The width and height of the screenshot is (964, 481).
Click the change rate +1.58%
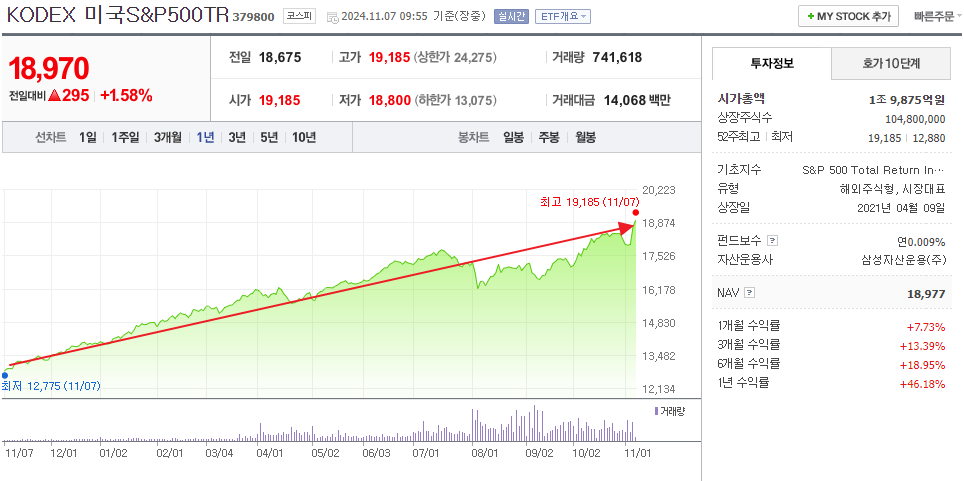click(x=126, y=95)
